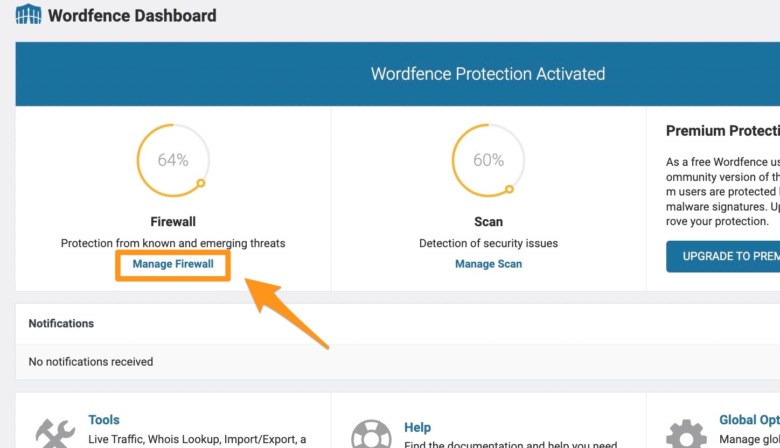This screenshot has width=780, height=448.
Task: Click the Firewall 64% progress circle
Action: [173, 160]
